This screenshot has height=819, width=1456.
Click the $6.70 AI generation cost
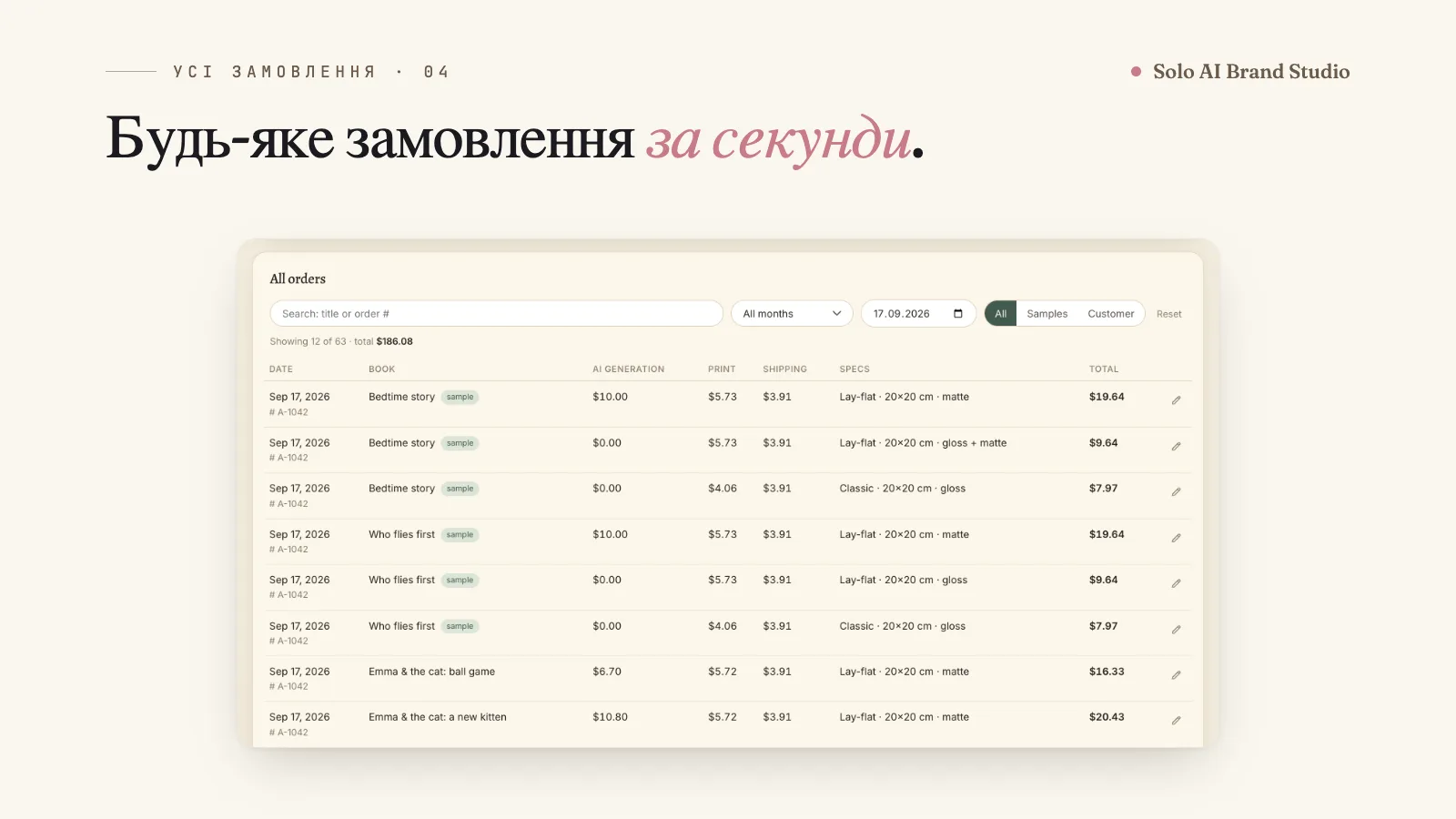607,672
